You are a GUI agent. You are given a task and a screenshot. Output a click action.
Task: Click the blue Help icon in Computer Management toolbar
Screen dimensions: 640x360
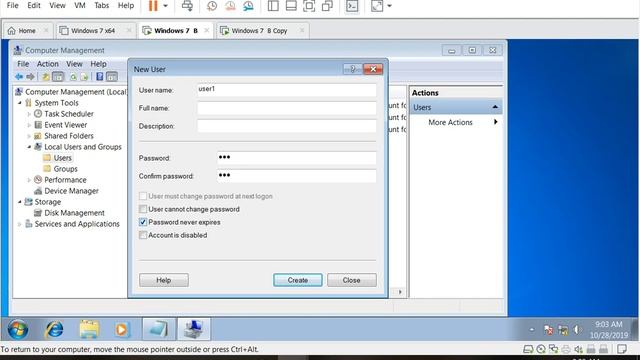point(100,77)
